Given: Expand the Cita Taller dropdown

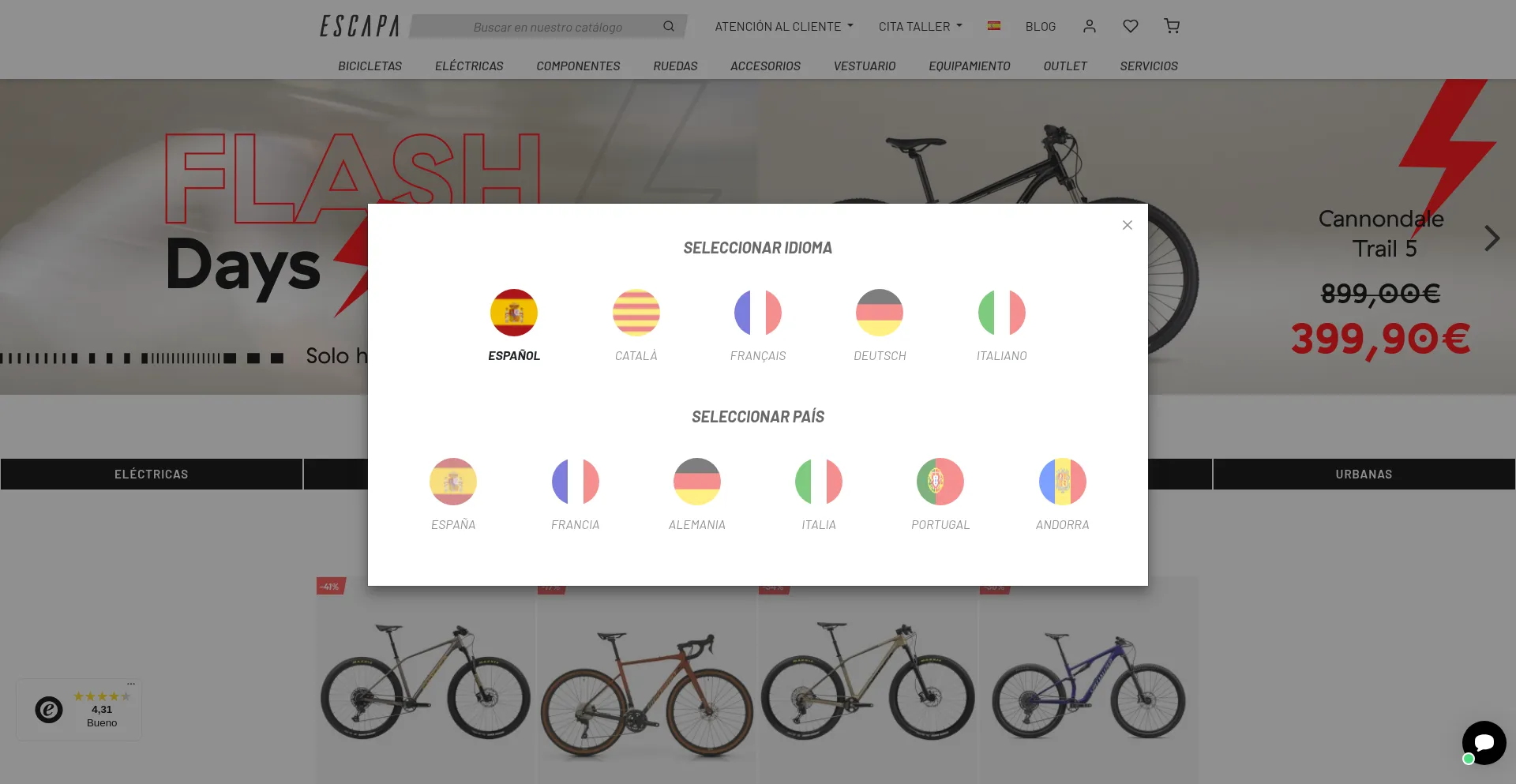Looking at the screenshot, I should click(x=921, y=26).
